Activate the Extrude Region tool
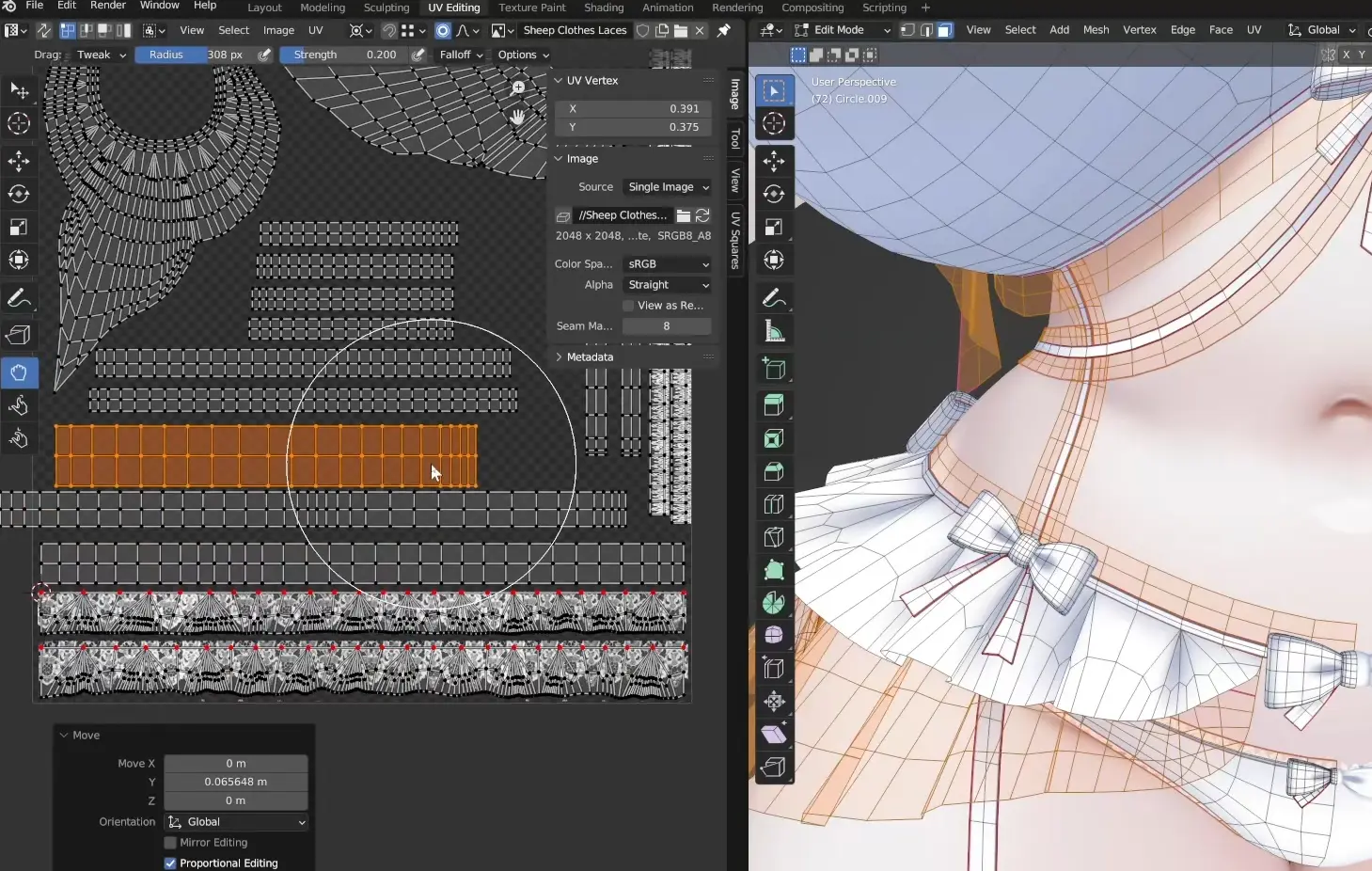This screenshot has width=1372, height=871. [x=774, y=405]
